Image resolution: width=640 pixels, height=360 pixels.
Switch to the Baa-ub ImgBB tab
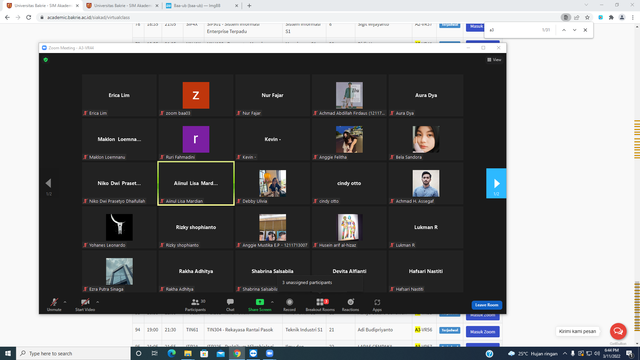(x=202, y=6)
